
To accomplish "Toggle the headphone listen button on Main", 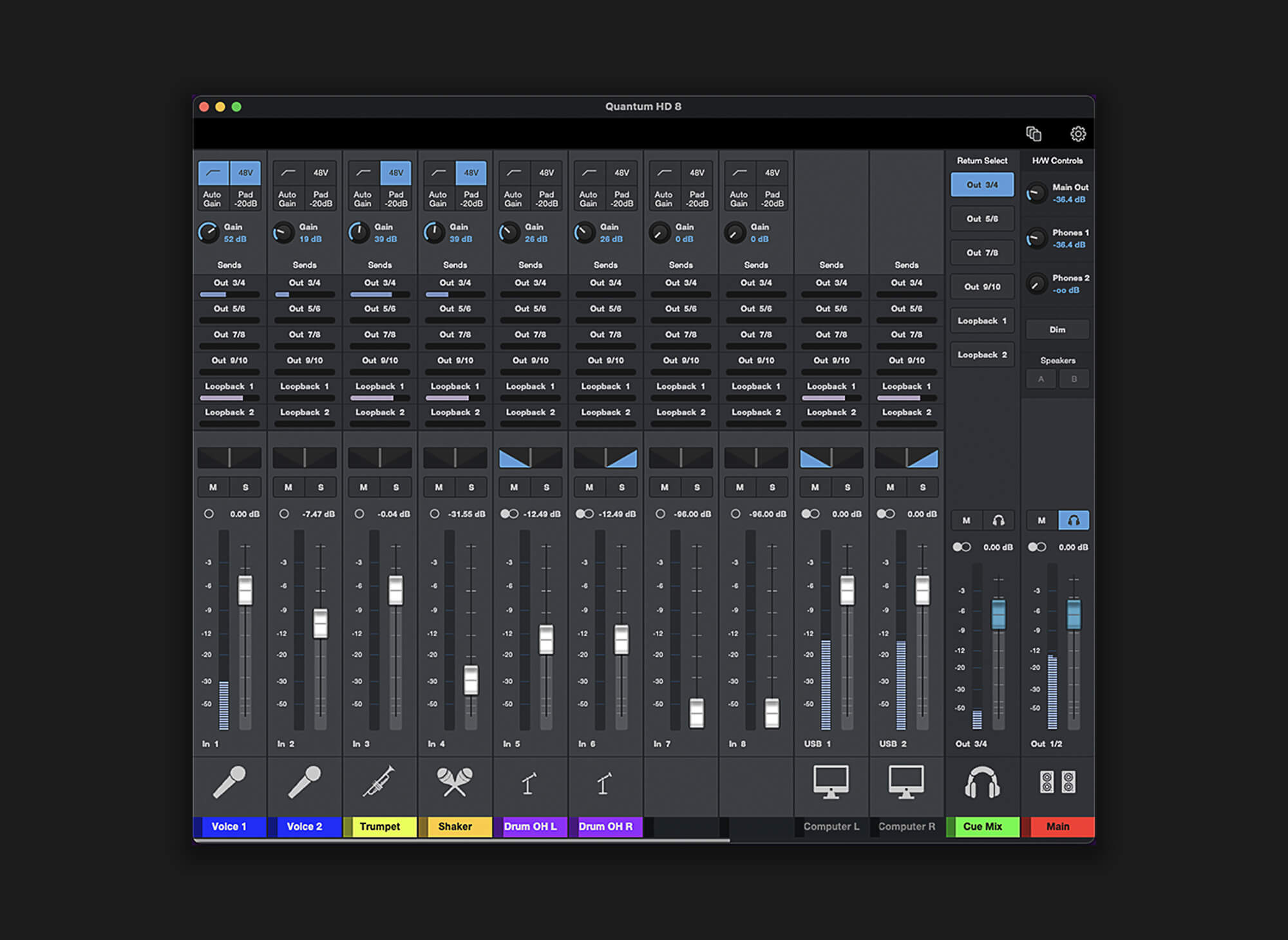I will [x=1074, y=520].
